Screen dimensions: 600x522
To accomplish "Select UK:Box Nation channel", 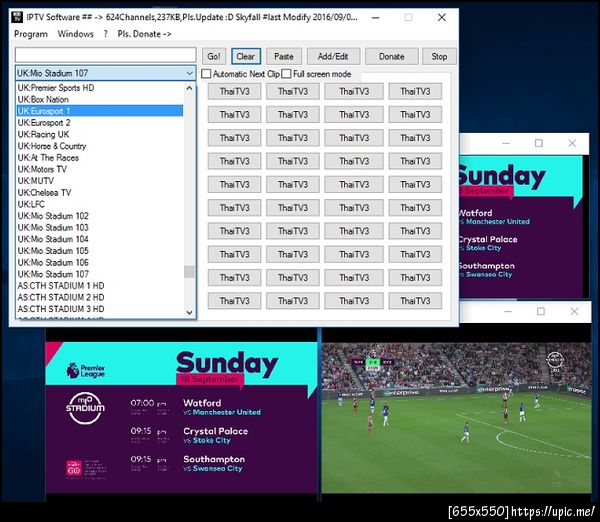I will click(x=100, y=100).
